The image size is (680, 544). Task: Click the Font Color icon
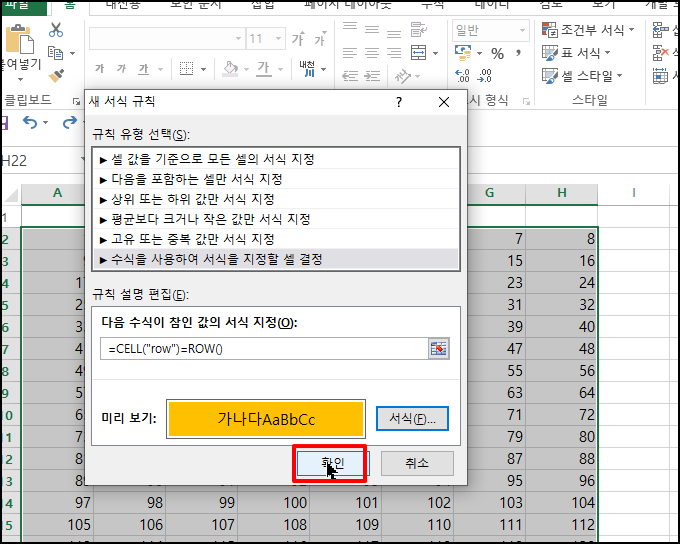click(264, 69)
